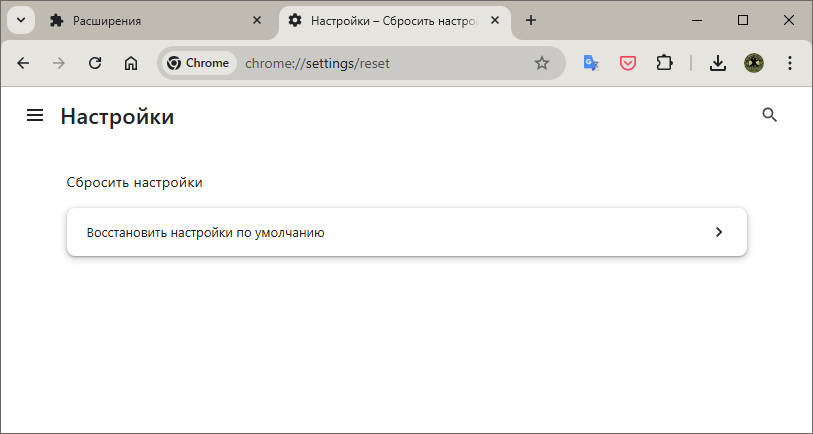Click the forward navigation arrow
The height and width of the screenshot is (434, 813).
coord(59,63)
